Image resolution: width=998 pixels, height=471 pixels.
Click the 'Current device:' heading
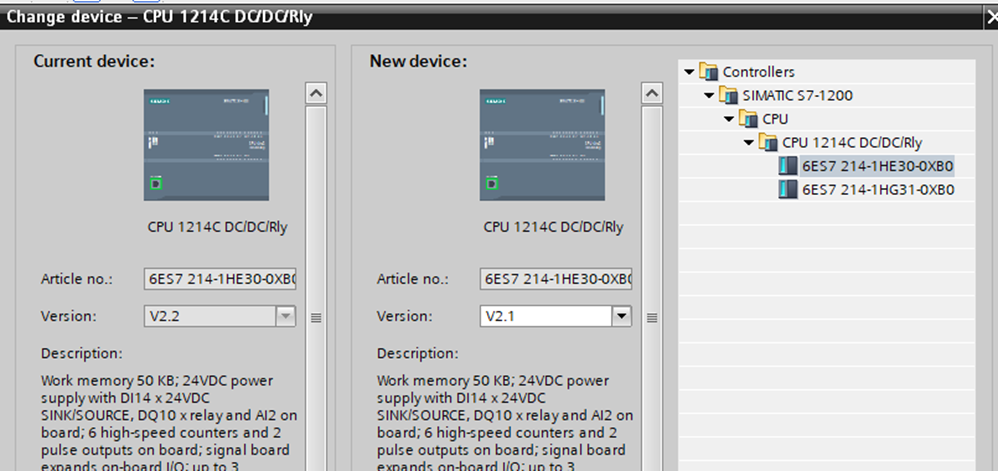click(x=94, y=62)
